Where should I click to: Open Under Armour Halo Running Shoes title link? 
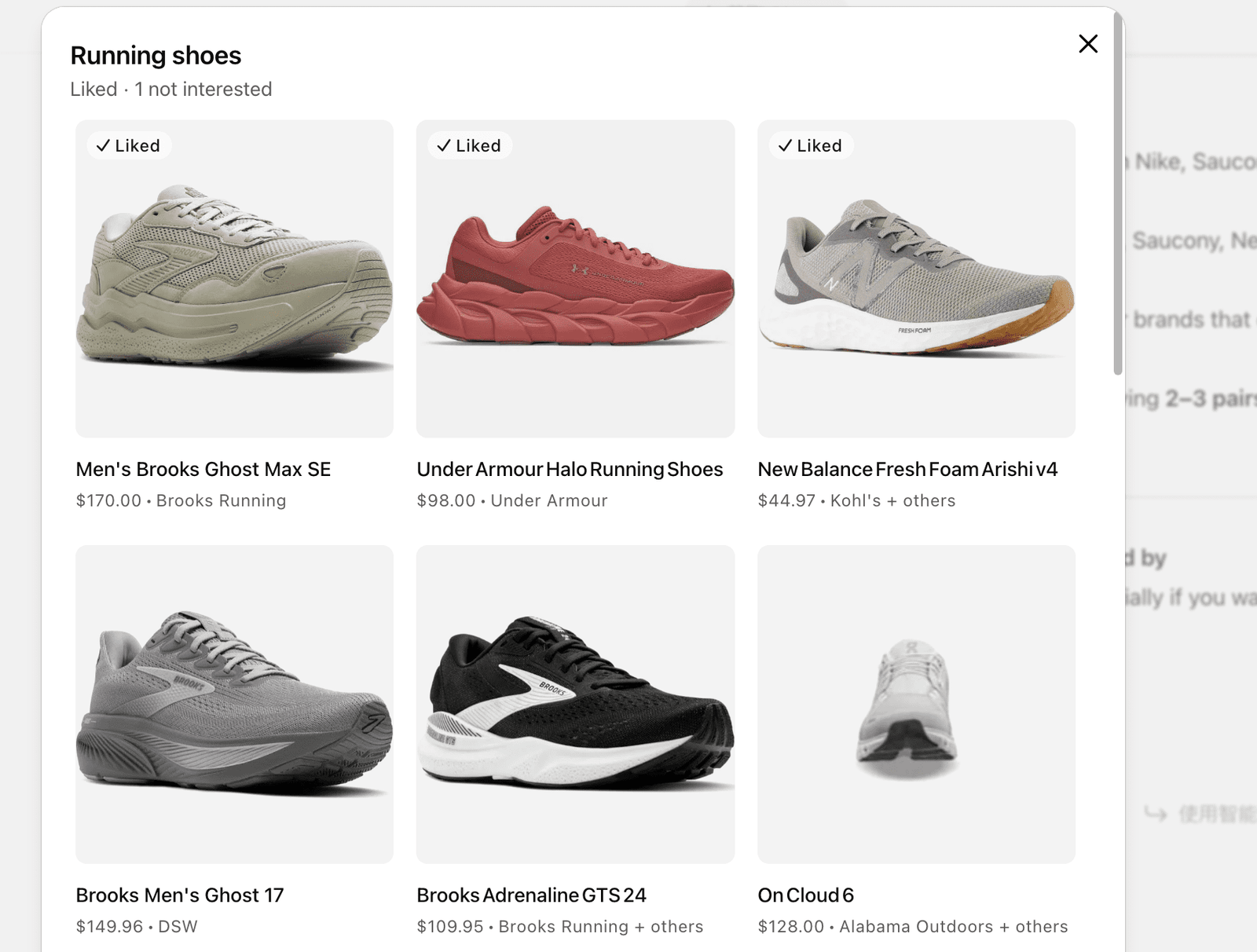click(x=570, y=470)
